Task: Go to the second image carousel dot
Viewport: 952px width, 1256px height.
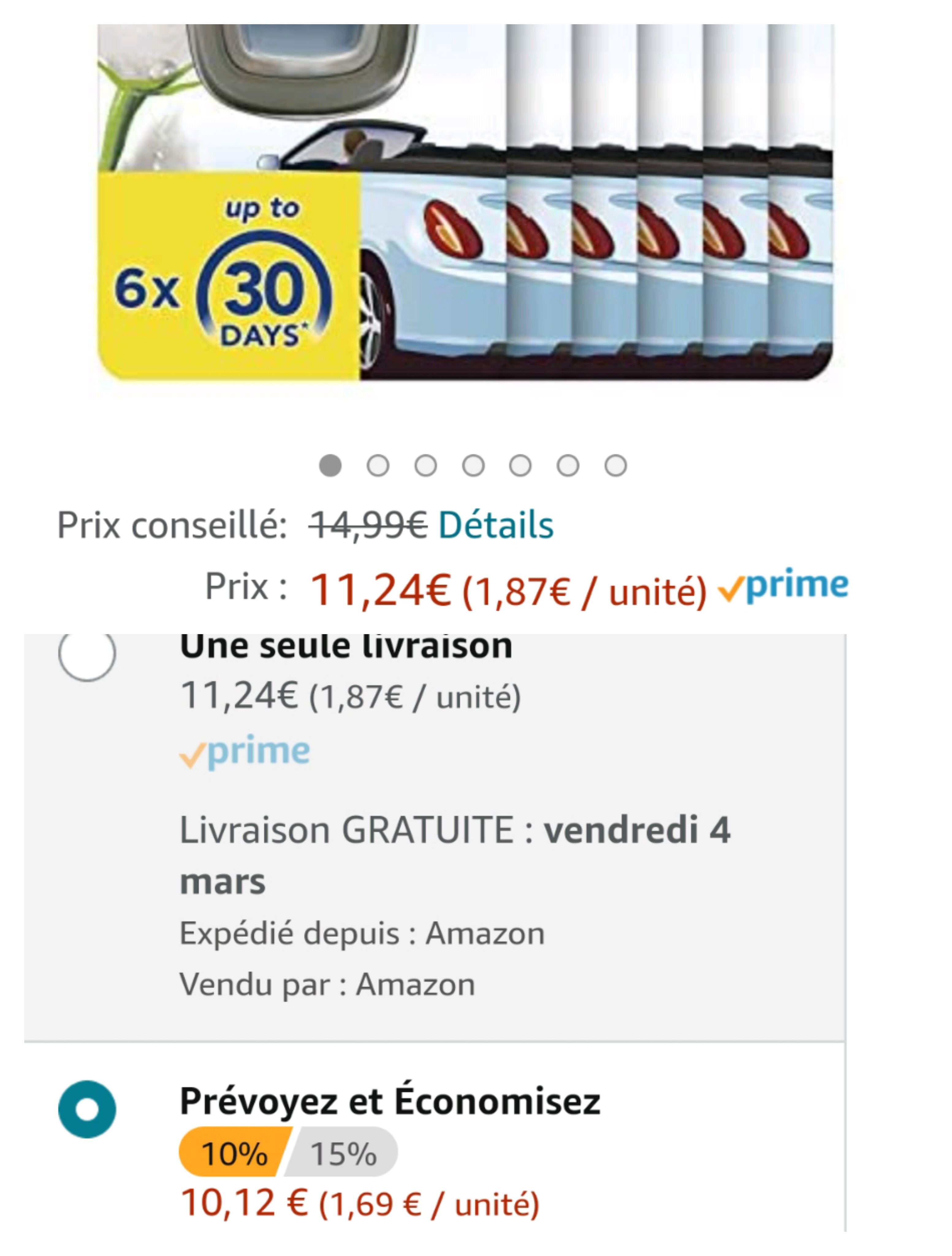Action: click(x=378, y=465)
